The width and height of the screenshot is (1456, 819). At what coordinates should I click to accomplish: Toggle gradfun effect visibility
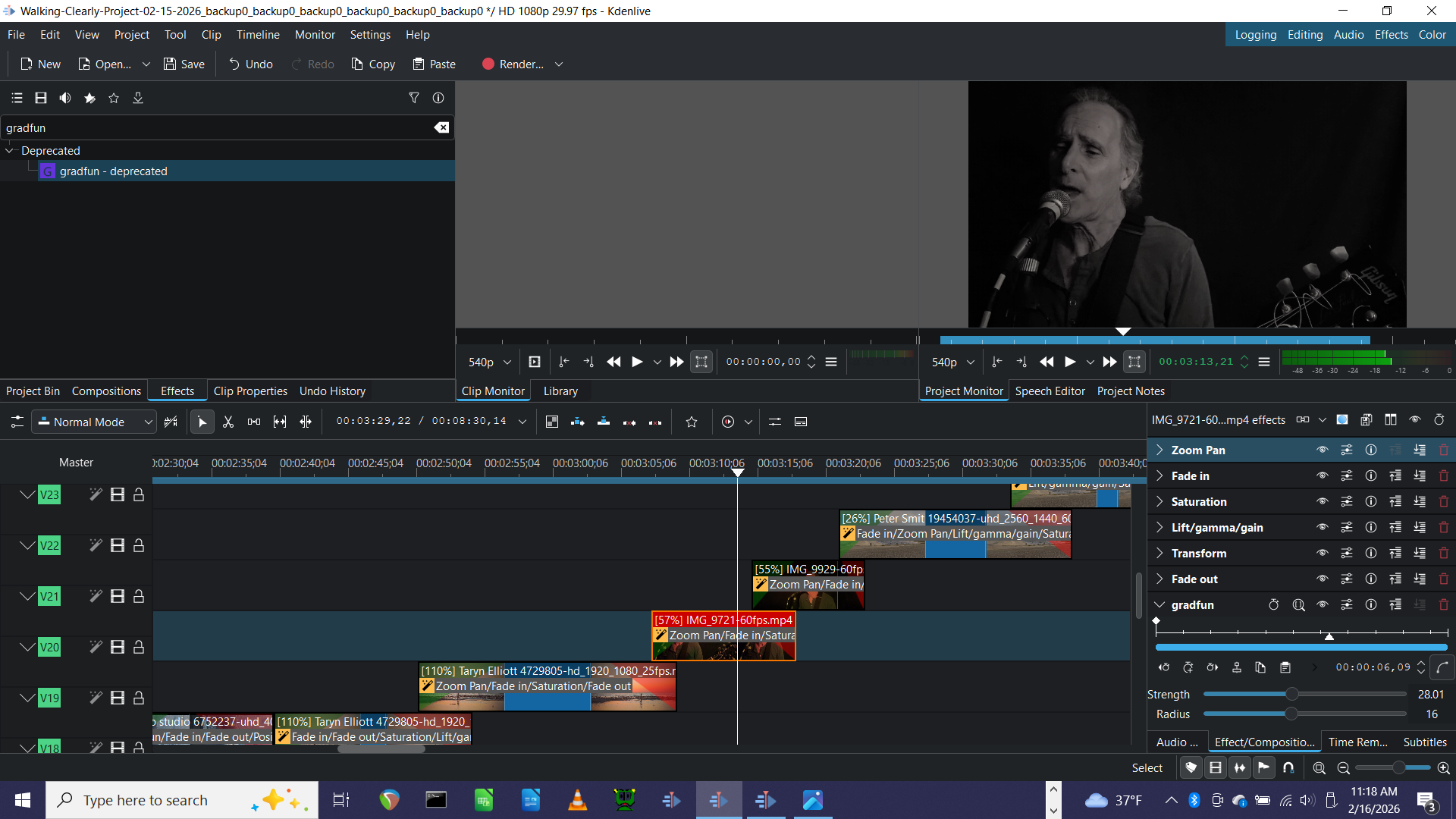[x=1322, y=605]
